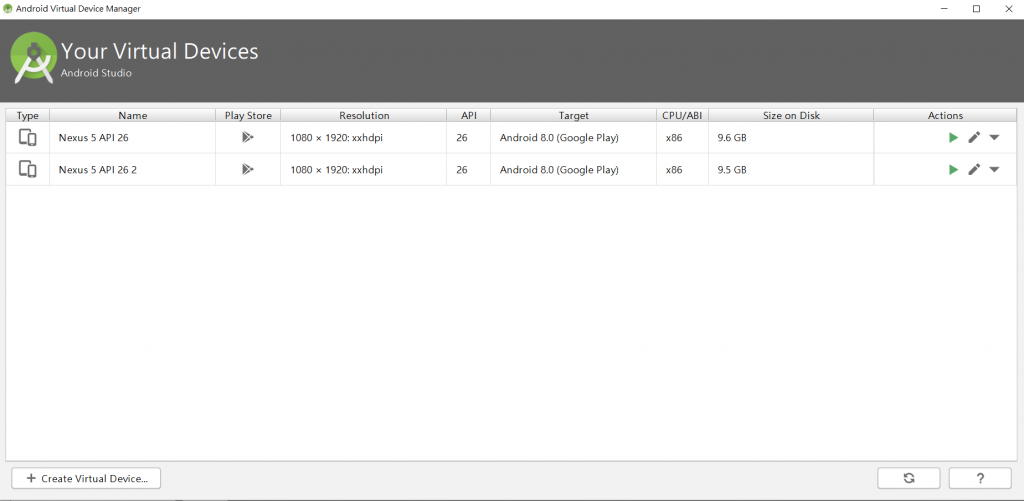Sort by the Size on Disk column header

791,116
